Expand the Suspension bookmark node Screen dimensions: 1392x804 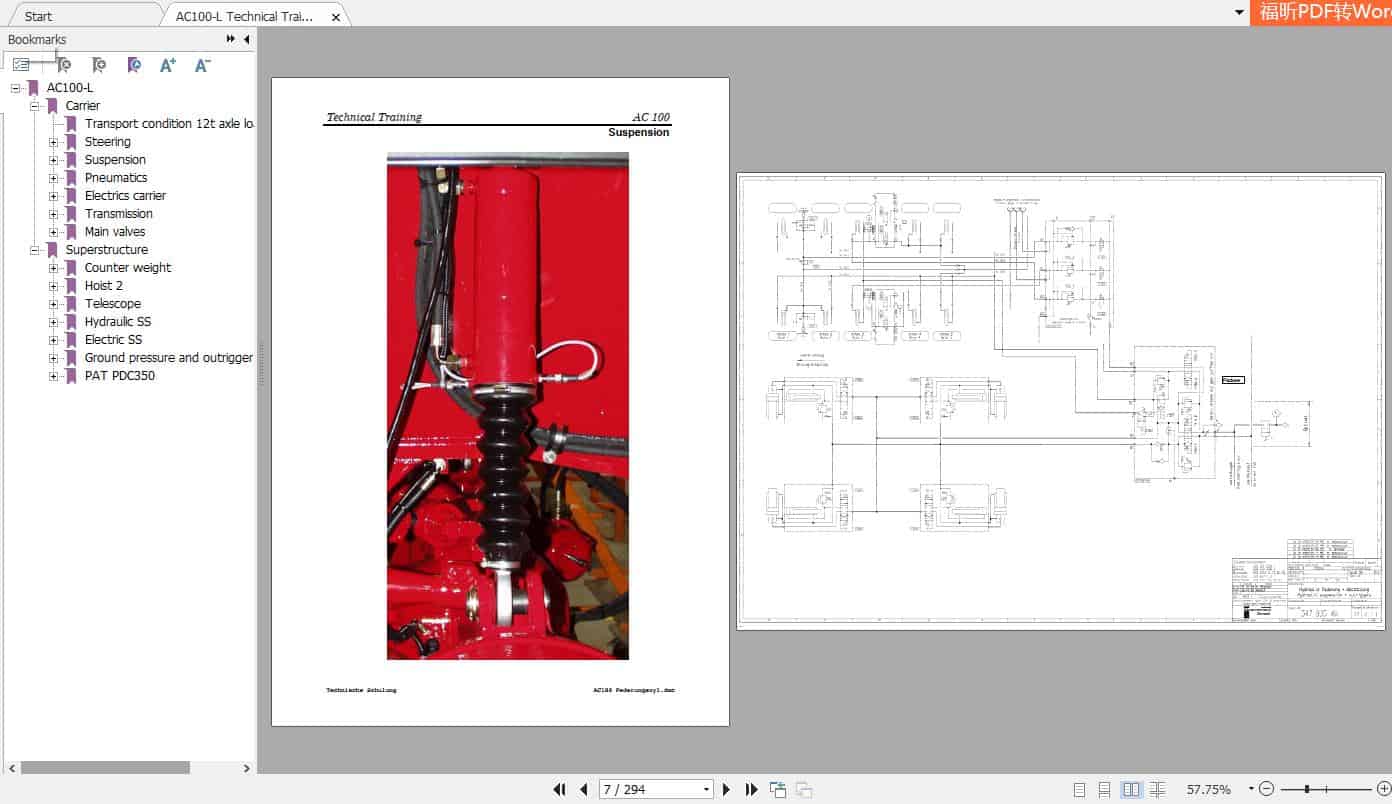(52, 159)
